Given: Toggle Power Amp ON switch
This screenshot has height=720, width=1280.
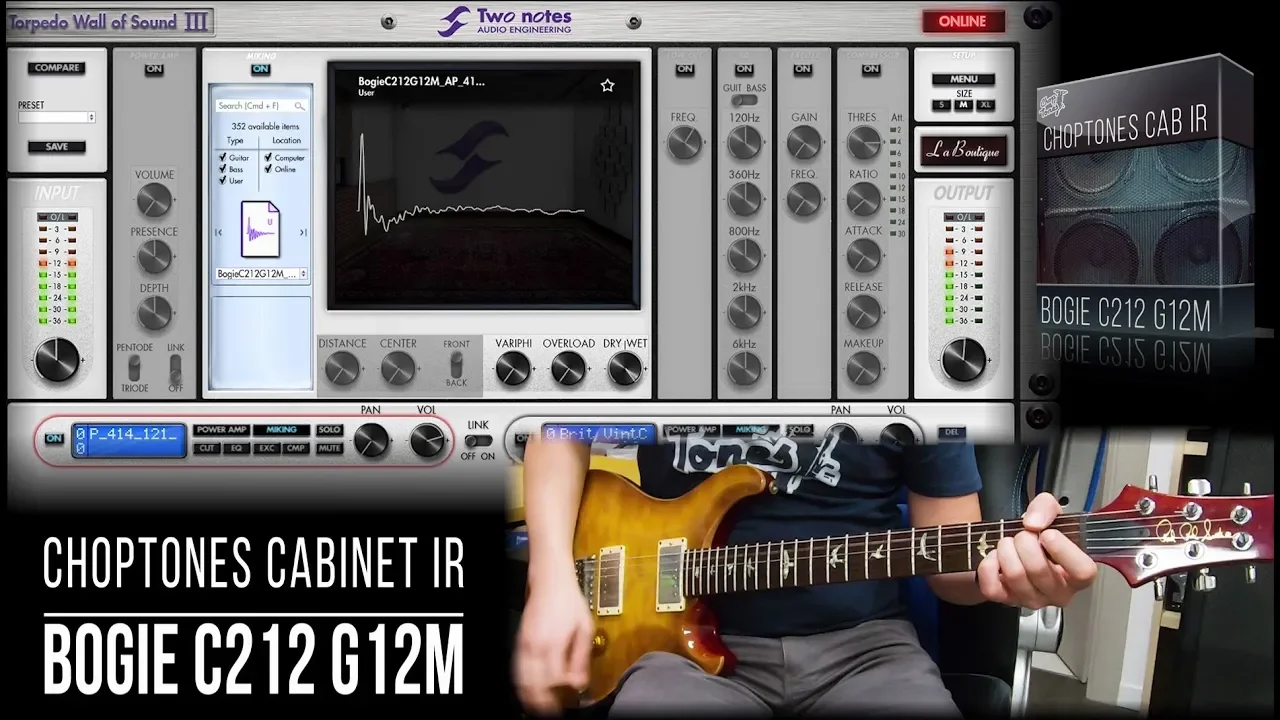Looking at the screenshot, I should [154, 69].
